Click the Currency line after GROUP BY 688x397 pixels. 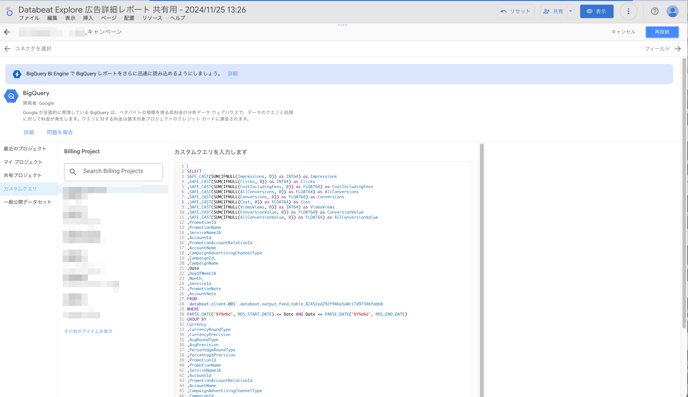197,324
